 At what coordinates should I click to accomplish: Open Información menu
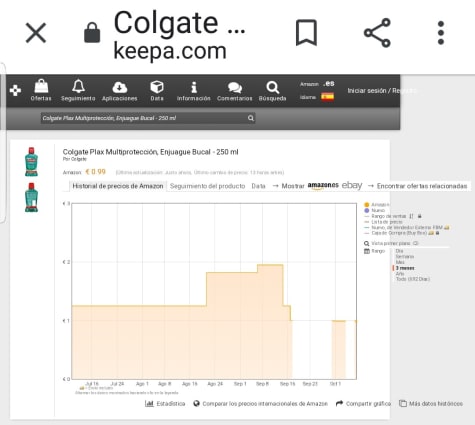pyautogui.click(x=193, y=90)
